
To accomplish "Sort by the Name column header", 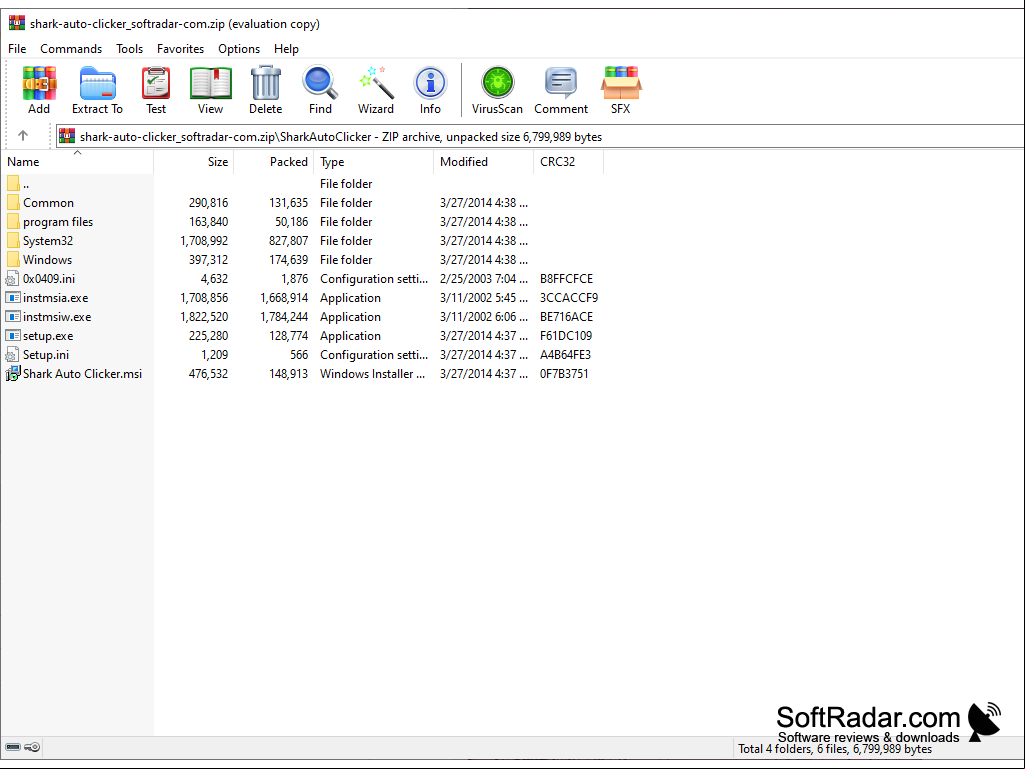I will 77,162.
